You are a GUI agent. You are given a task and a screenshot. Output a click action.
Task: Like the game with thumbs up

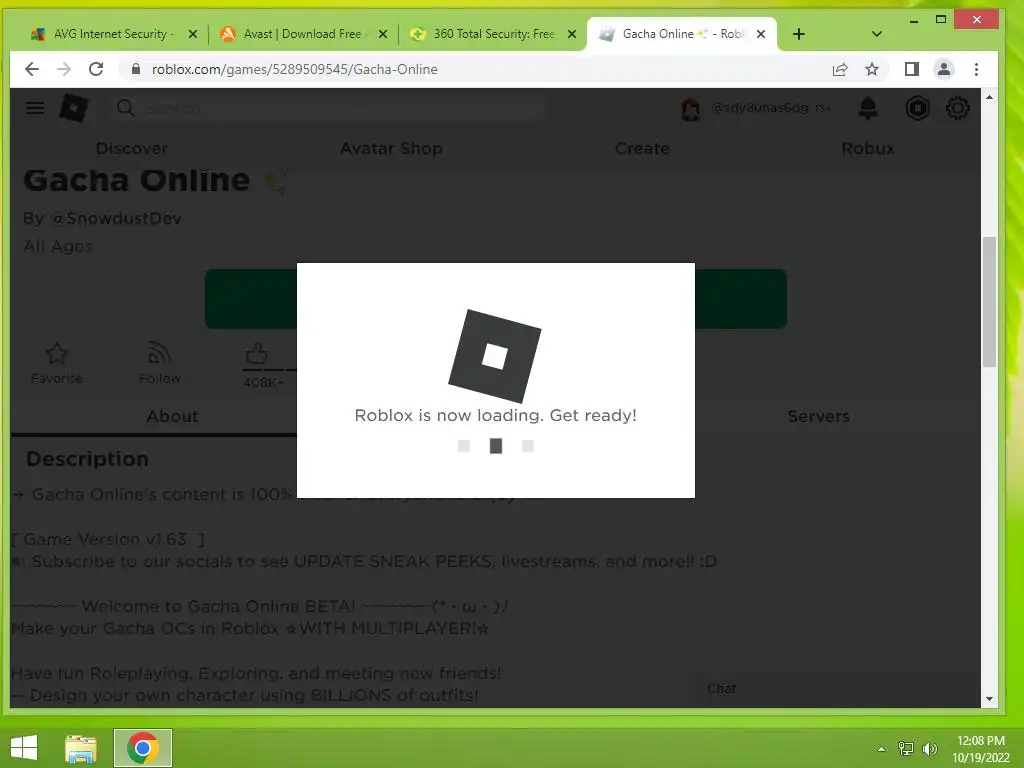click(257, 354)
